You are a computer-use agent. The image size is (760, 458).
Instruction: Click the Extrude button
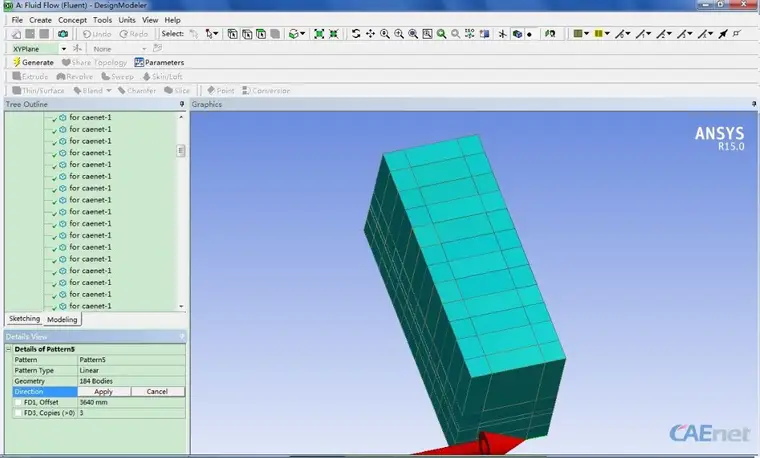pyautogui.click(x=30, y=77)
